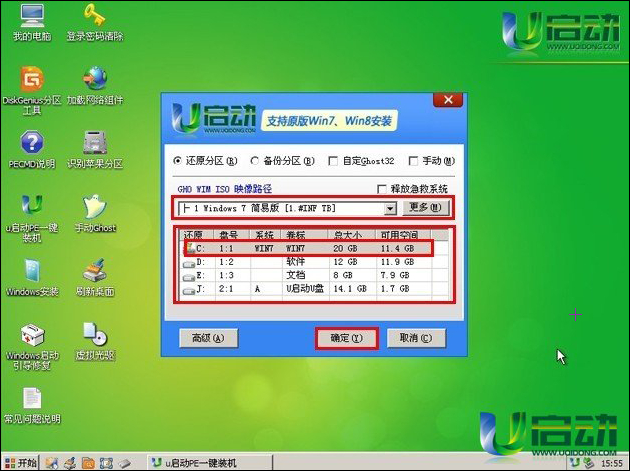
Task: Select the 备份分区 radio button
Action: tap(255, 160)
